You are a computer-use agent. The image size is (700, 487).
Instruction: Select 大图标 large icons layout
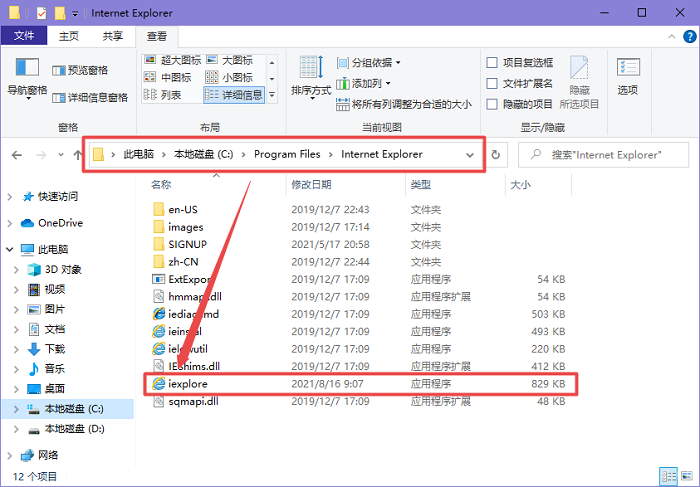click(x=230, y=60)
